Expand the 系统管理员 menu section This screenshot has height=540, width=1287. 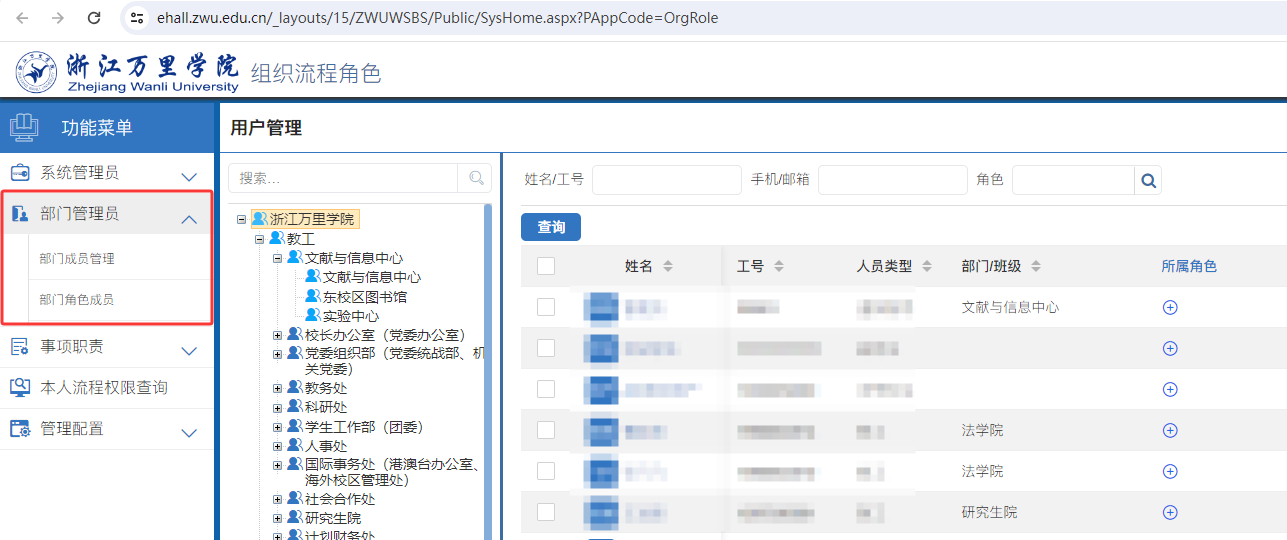click(189, 177)
